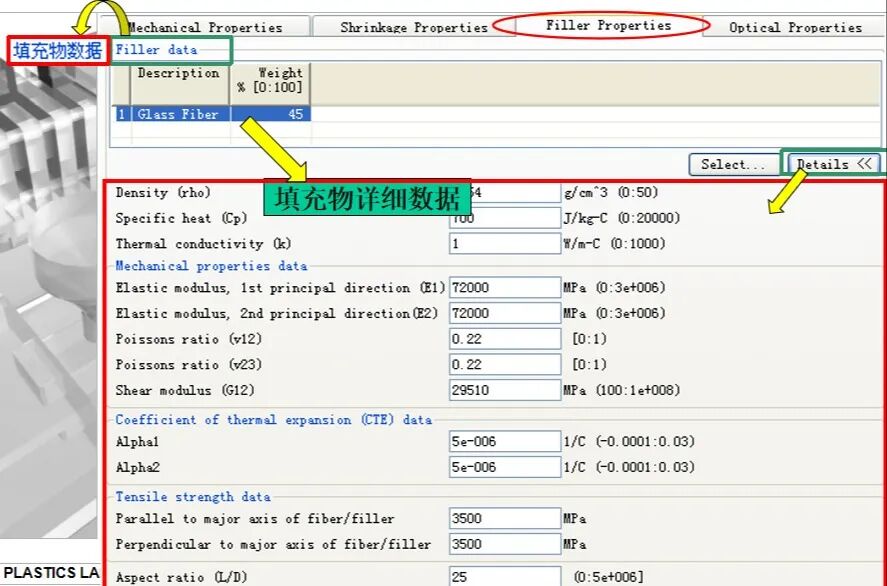The image size is (887, 586).
Task: Click the Select... button
Action: 733,164
